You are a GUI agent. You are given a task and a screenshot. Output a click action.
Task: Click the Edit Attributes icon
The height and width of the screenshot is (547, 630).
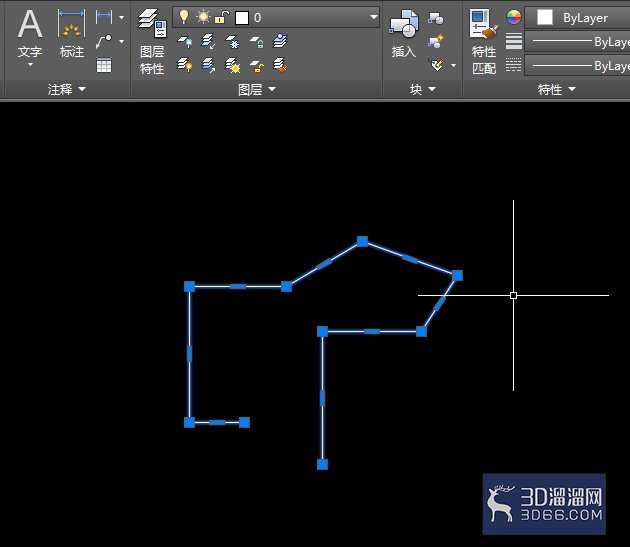tap(437, 65)
